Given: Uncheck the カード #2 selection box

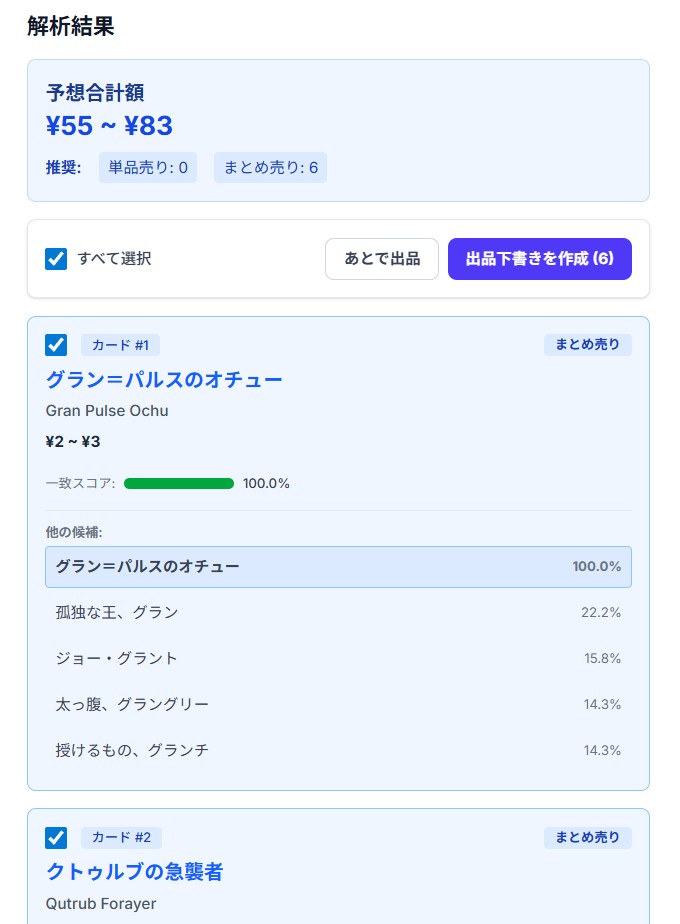Looking at the screenshot, I should (56, 838).
